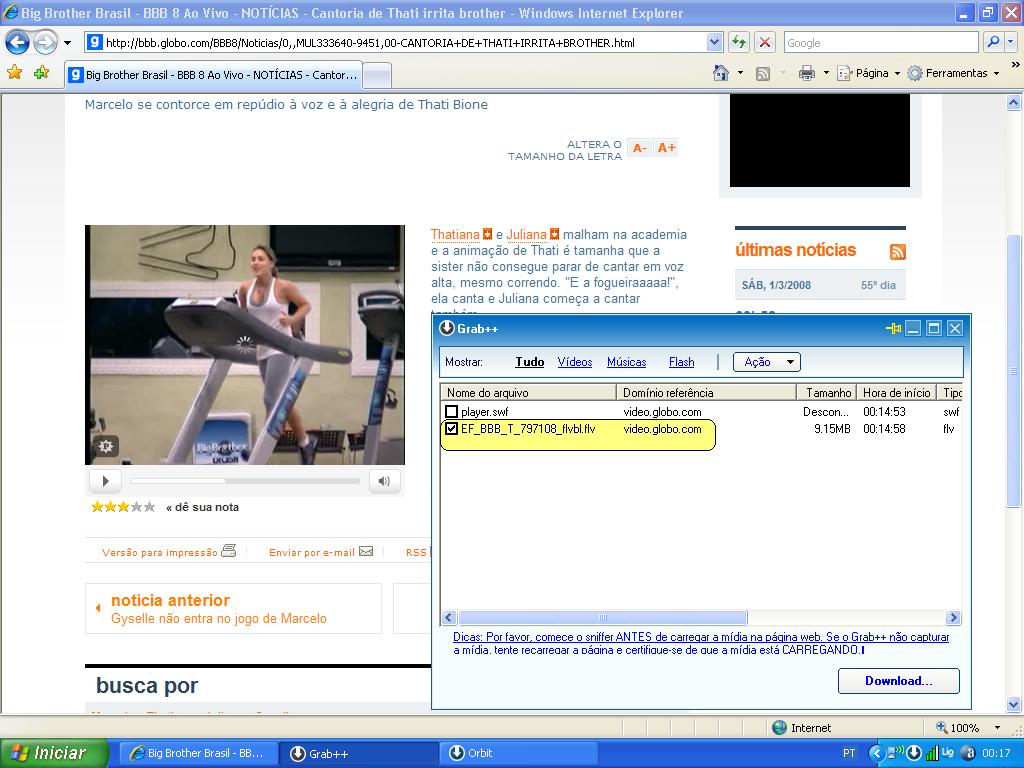The height and width of the screenshot is (768, 1024).
Task: Sort by Hora de início column header
Action: pyautogui.click(x=897, y=392)
